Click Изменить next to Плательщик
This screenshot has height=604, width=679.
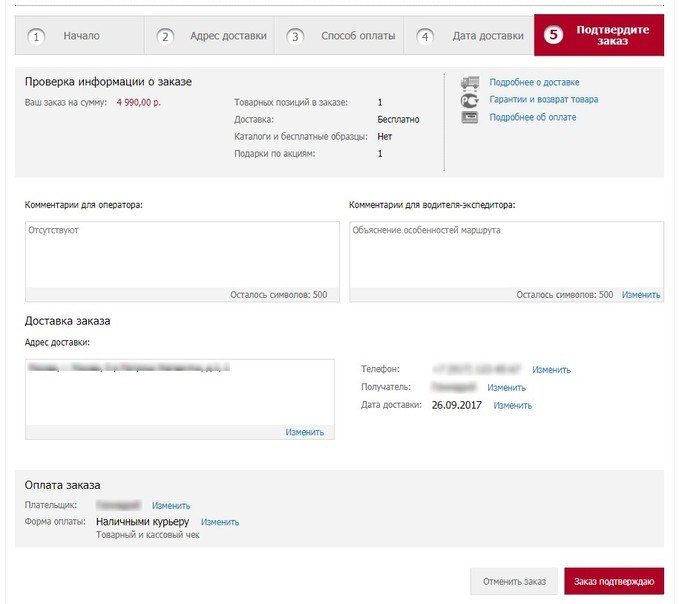coord(171,506)
